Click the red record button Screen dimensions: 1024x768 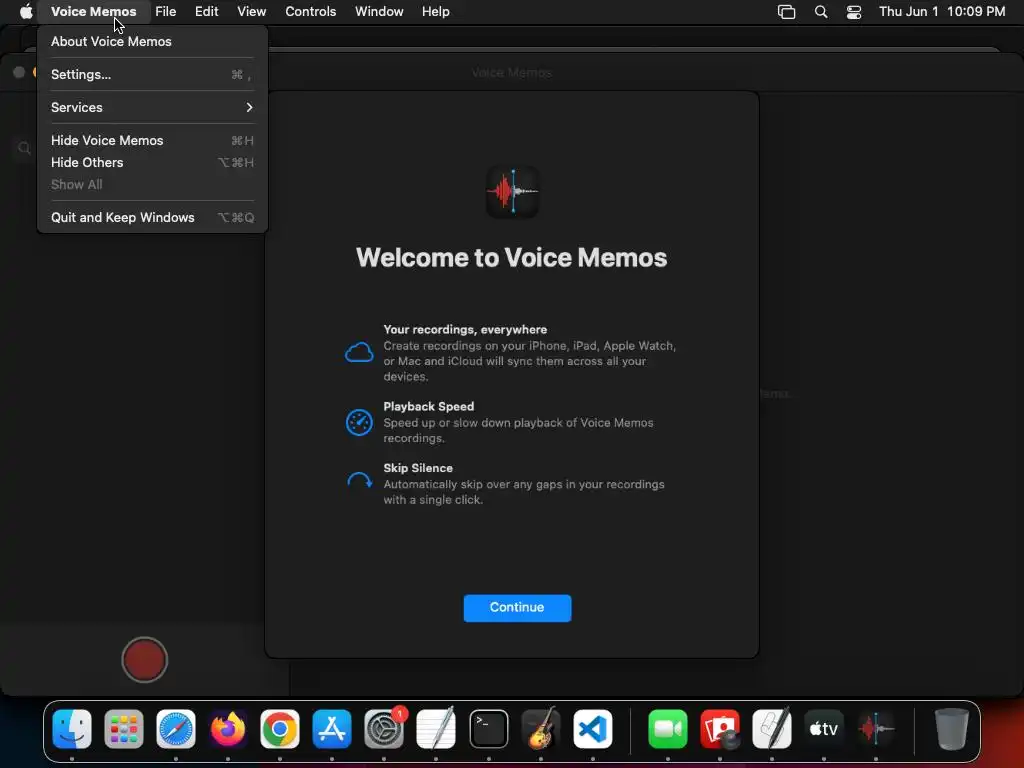(x=144, y=660)
